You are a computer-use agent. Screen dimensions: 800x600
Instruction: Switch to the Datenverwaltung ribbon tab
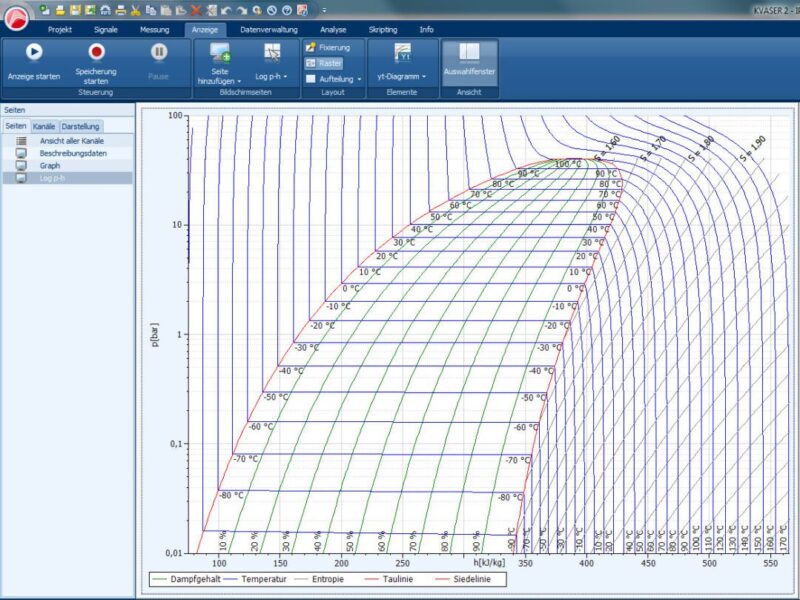point(268,29)
